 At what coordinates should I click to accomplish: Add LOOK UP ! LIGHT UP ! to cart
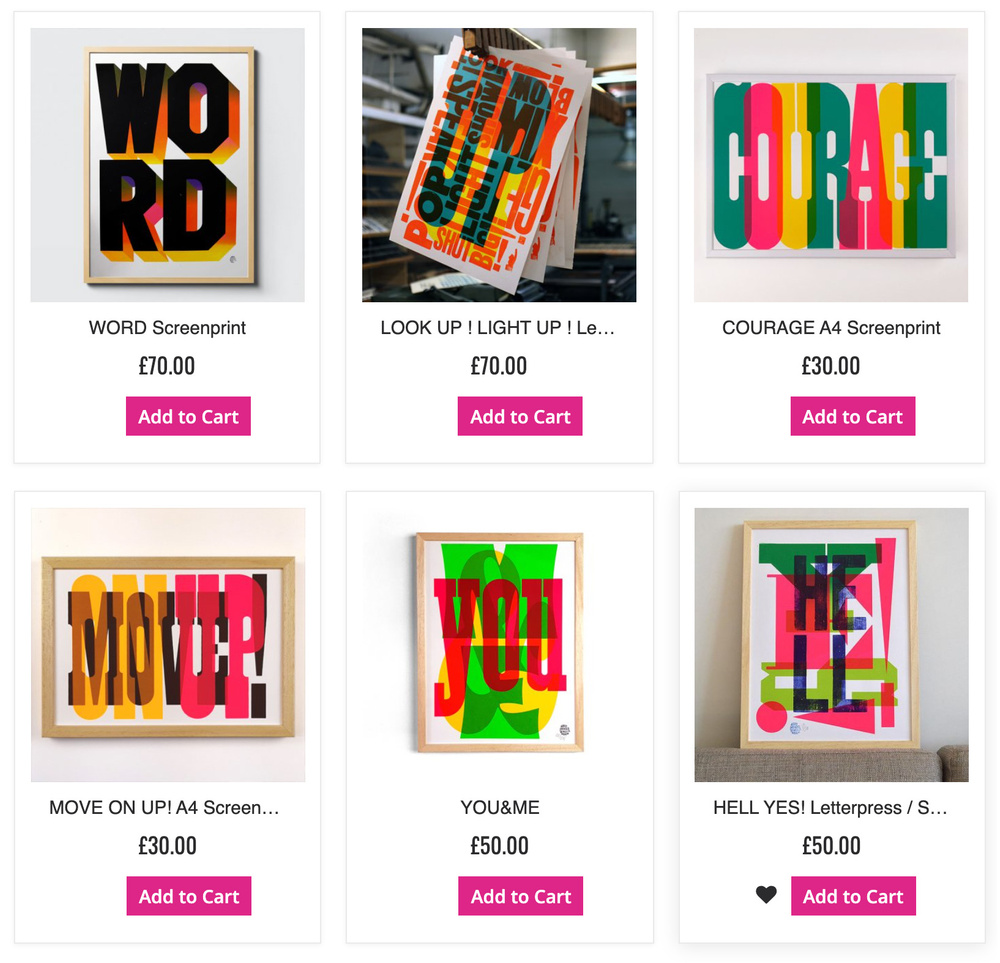[520, 416]
